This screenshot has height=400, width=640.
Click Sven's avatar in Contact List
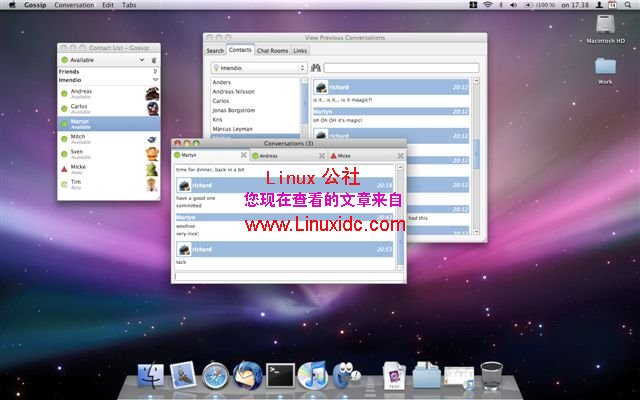152,154
